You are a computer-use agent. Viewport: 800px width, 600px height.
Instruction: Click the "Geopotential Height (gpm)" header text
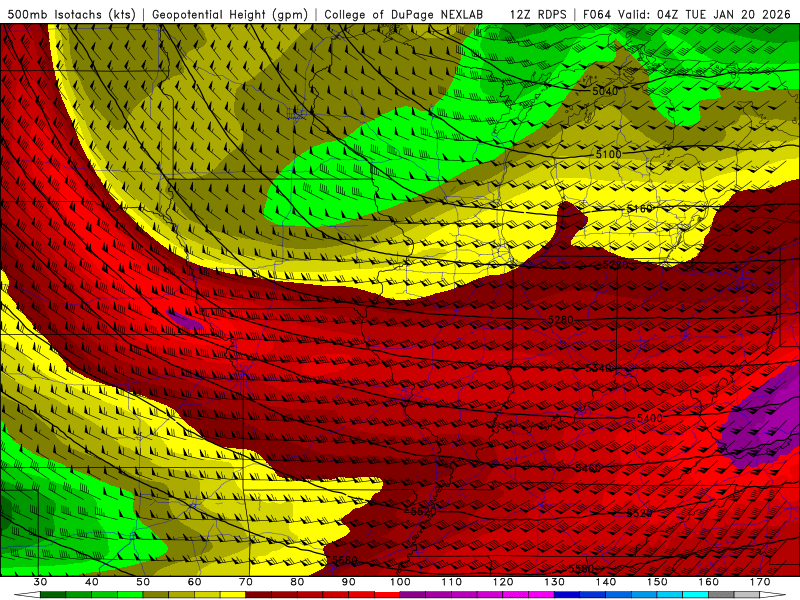pyautogui.click(x=230, y=14)
